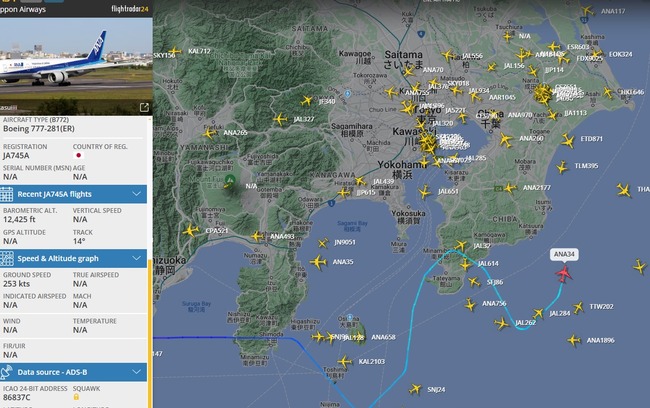Click the graph icon beside Speed & Altitude
Image resolution: width=650 pixels, height=408 pixels.
(x=7, y=258)
